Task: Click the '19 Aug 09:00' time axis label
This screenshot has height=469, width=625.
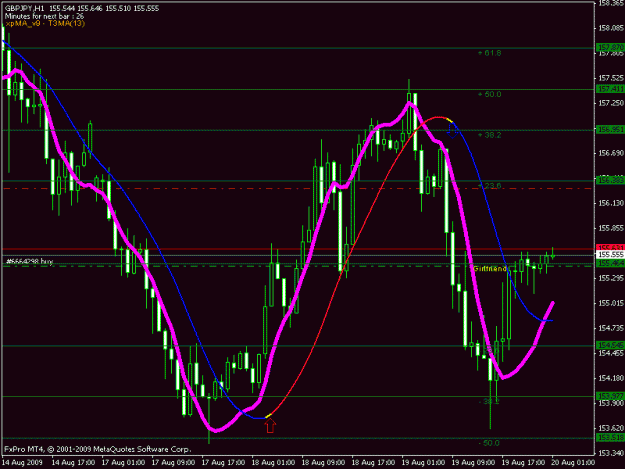Action: tap(473, 463)
